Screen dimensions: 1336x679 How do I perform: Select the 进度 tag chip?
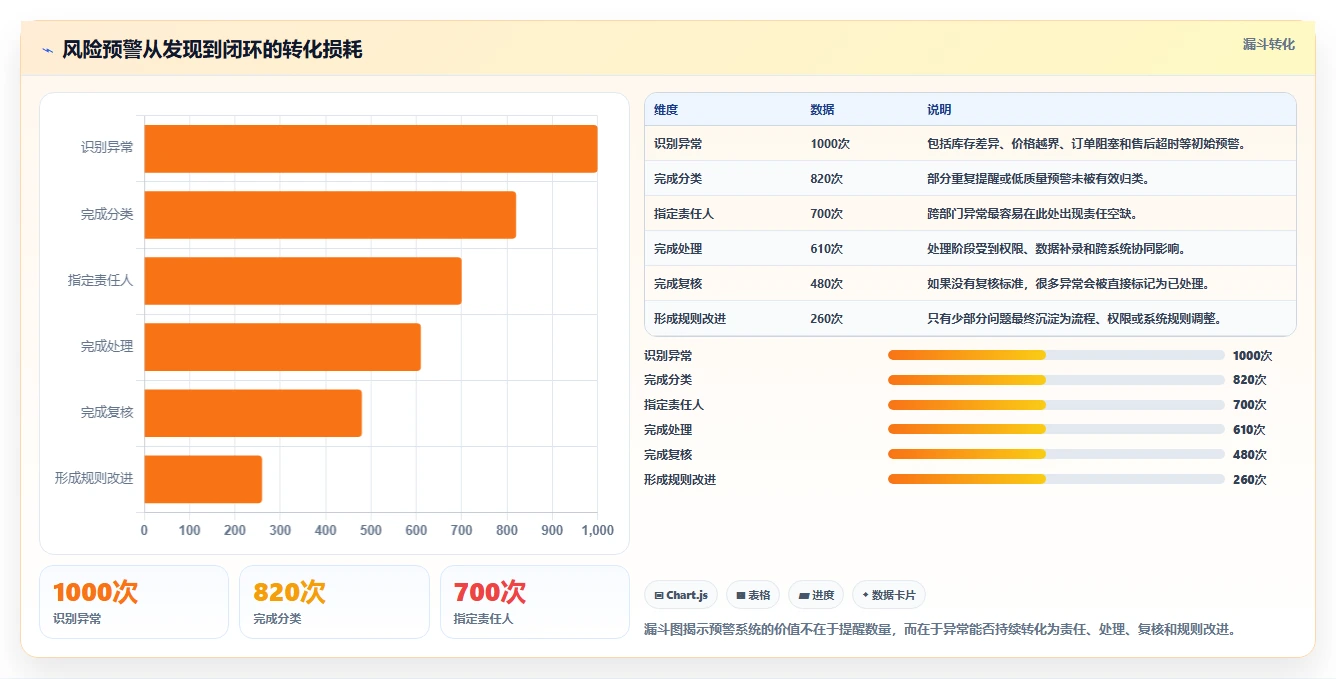pos(816,595)
